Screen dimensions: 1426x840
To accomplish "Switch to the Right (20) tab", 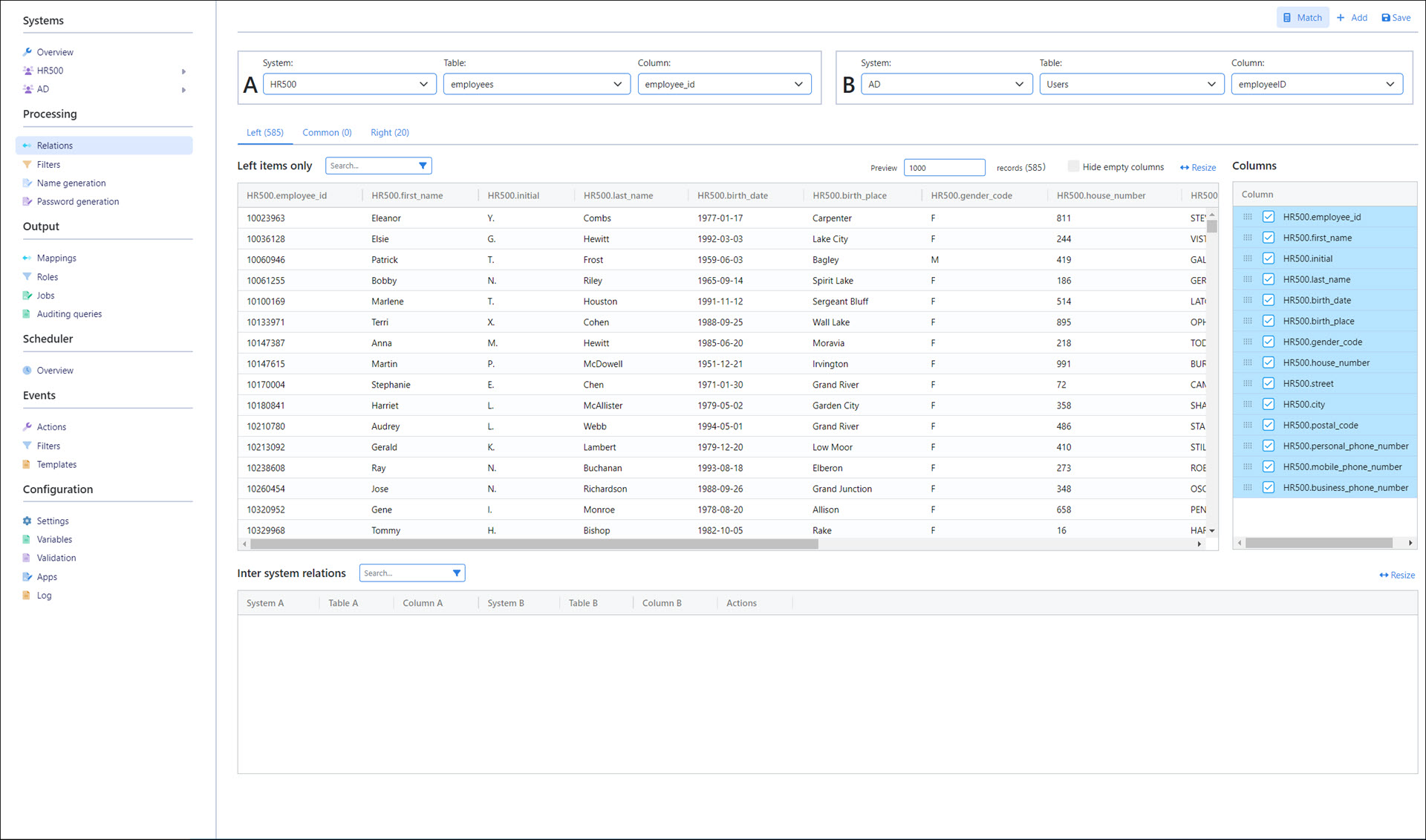I will [x=389, y=132].
